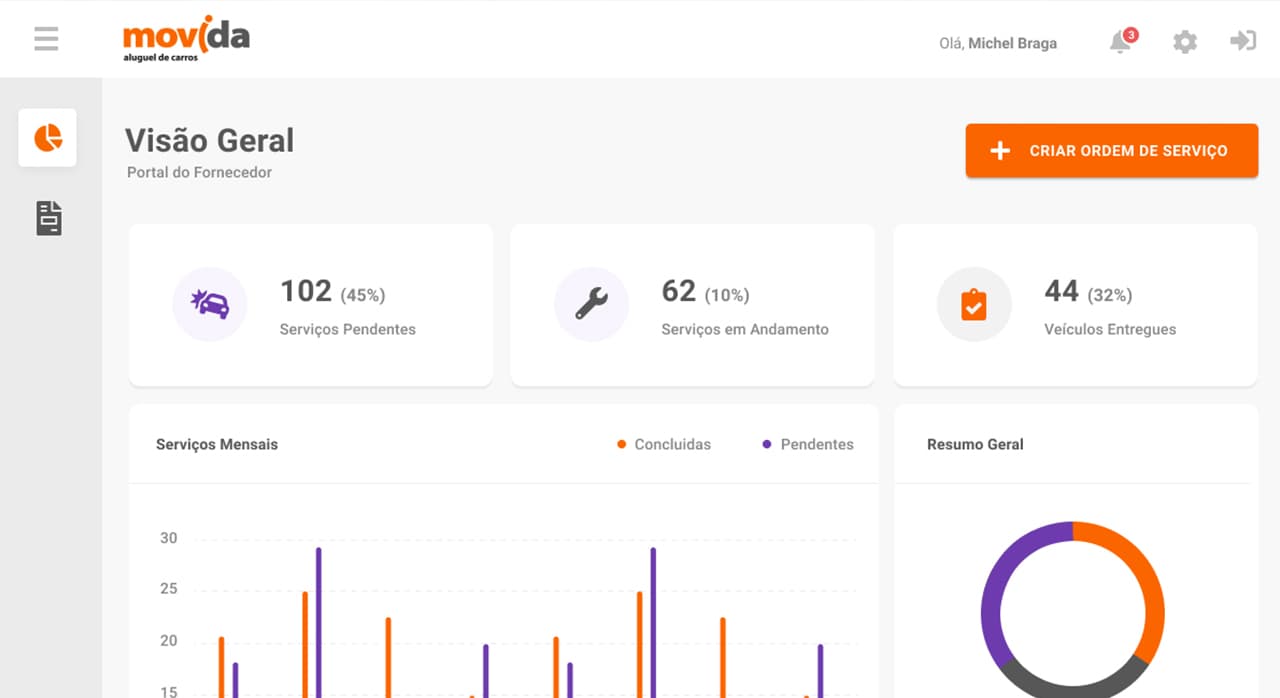
Task: Open the Serviços Pendentes card
Action: coord(310,304)
